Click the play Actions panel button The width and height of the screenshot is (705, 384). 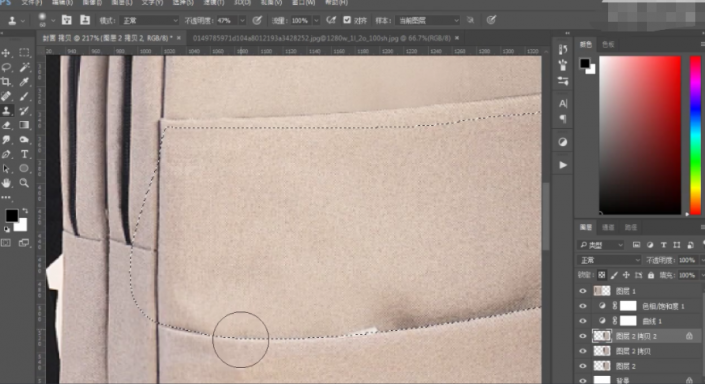tap(563, 165)
